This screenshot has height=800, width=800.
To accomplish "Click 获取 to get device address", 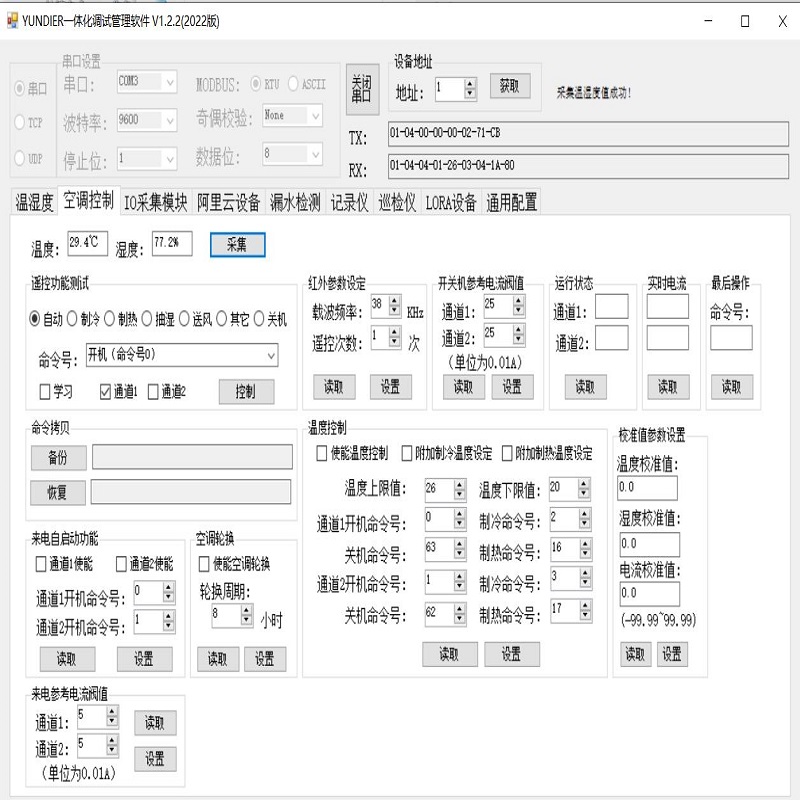I will coord(510,86).
